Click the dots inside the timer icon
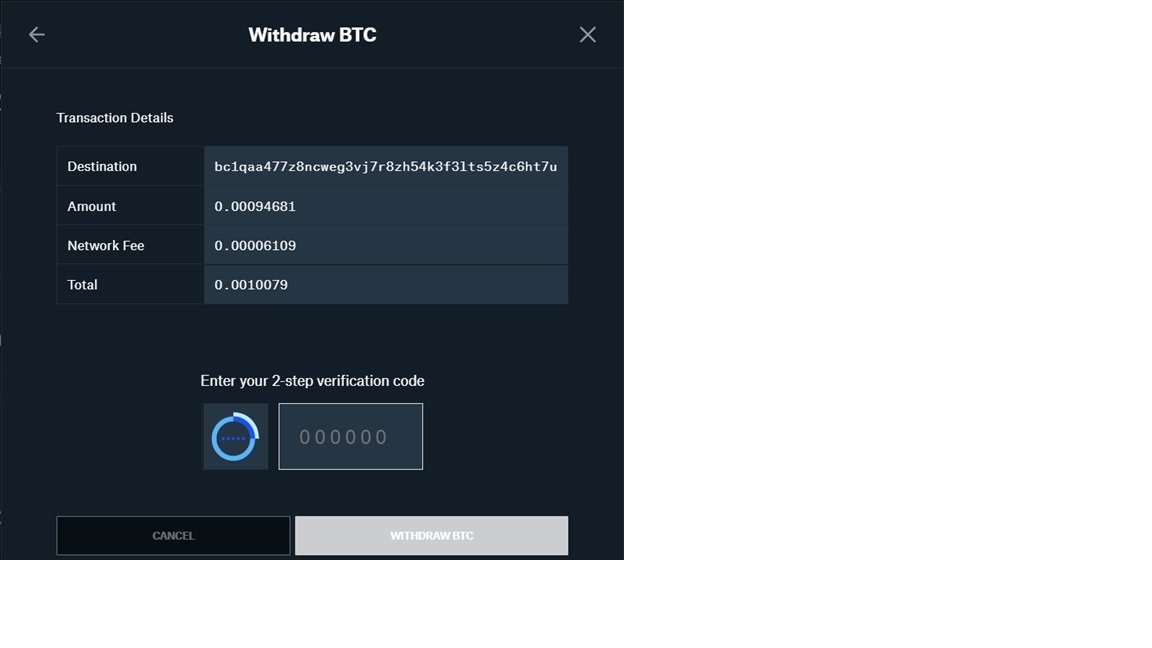Screen dimensions: 1152x648 click(x=234, y=439)
